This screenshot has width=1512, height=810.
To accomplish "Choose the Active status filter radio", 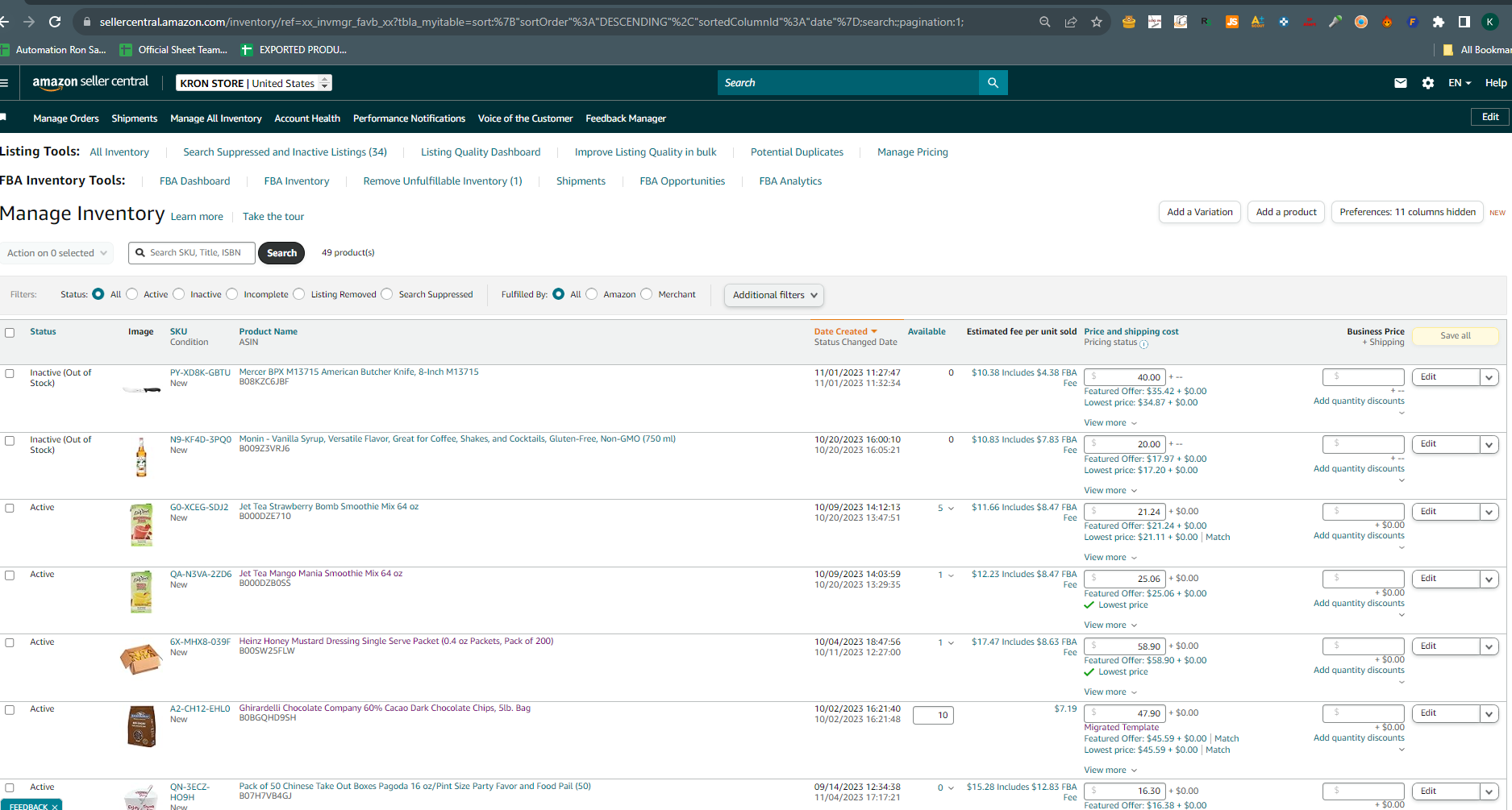I will point(132,294).
